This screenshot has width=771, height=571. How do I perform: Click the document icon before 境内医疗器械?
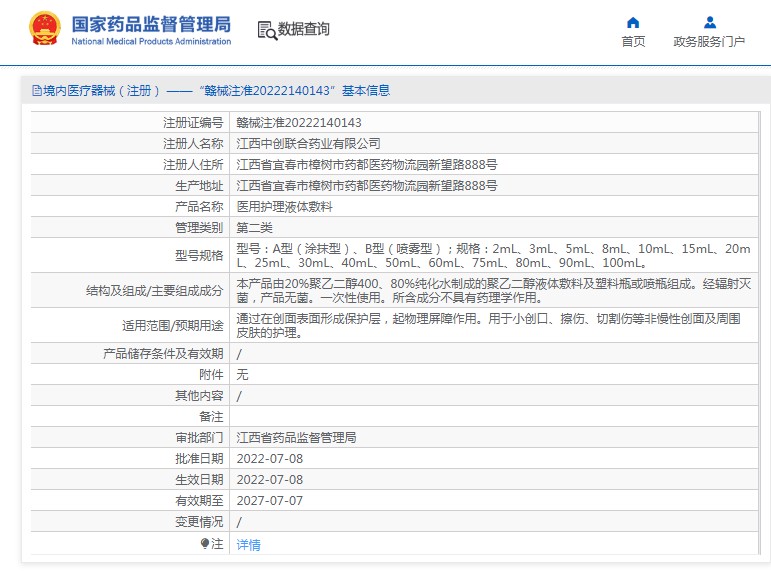[x=36, y=90]
